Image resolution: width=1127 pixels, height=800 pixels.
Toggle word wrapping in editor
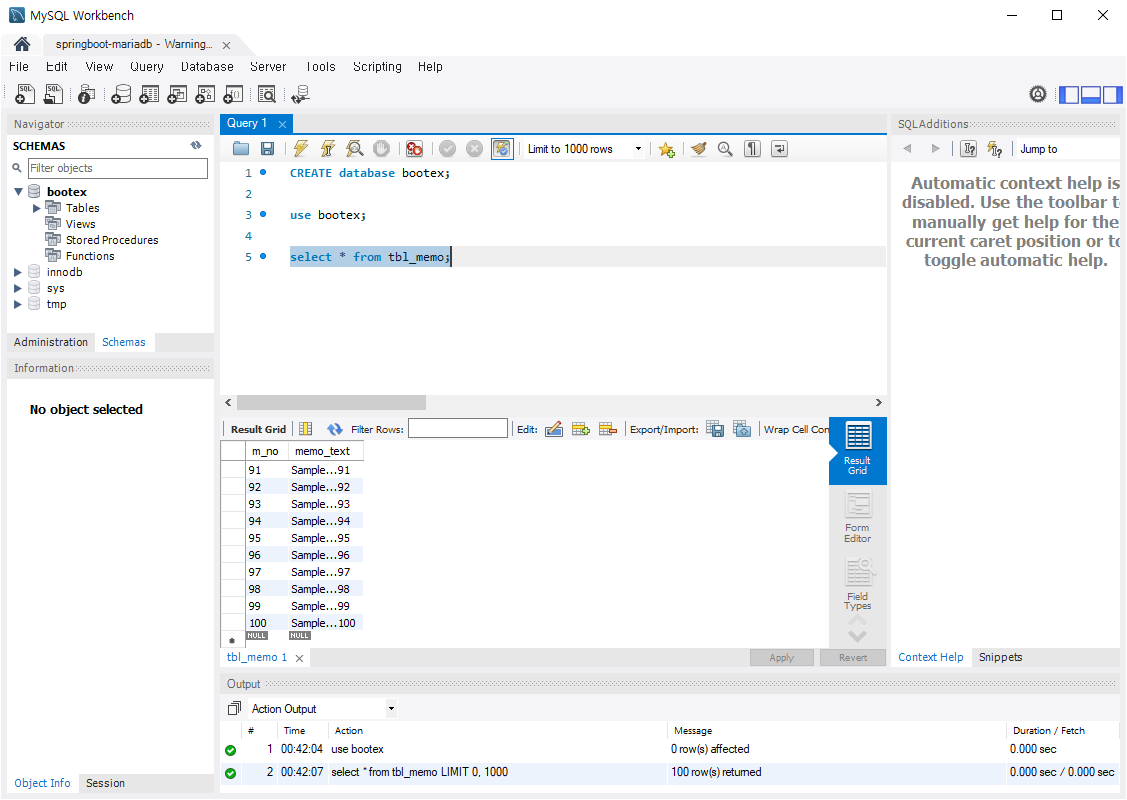pos(779,149)
